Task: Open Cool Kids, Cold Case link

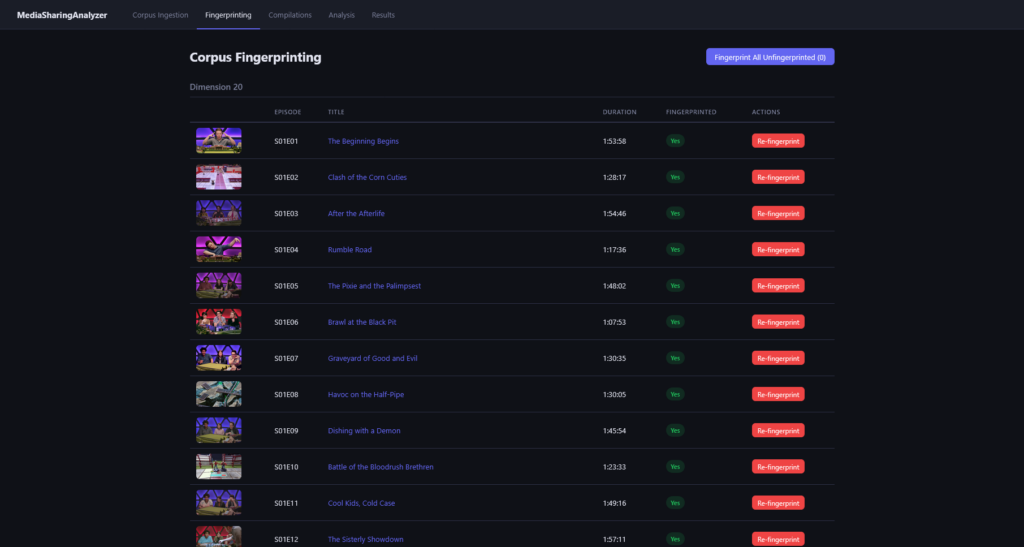Action: pos(365,503)
